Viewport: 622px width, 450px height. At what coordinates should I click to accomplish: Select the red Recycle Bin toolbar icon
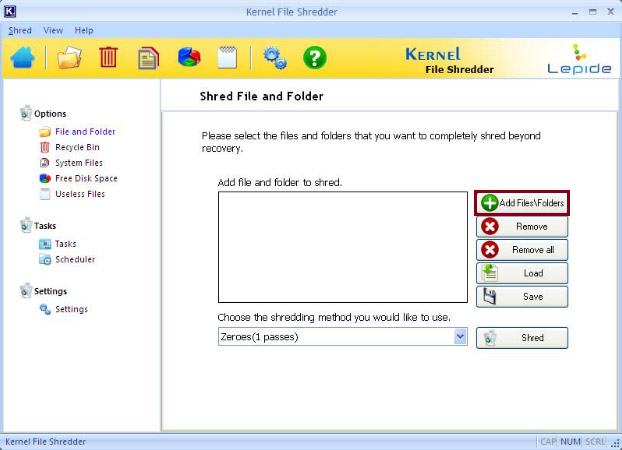tap(108, 57)
